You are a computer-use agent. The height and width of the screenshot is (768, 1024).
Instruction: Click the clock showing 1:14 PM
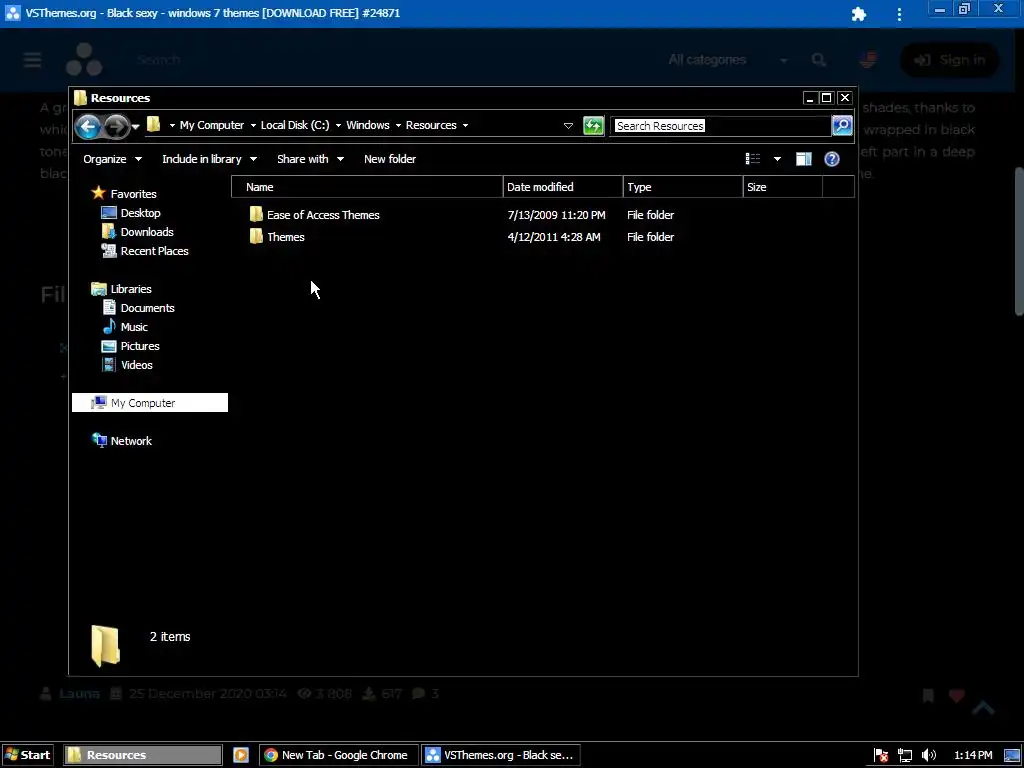click(x=973, y=756)
